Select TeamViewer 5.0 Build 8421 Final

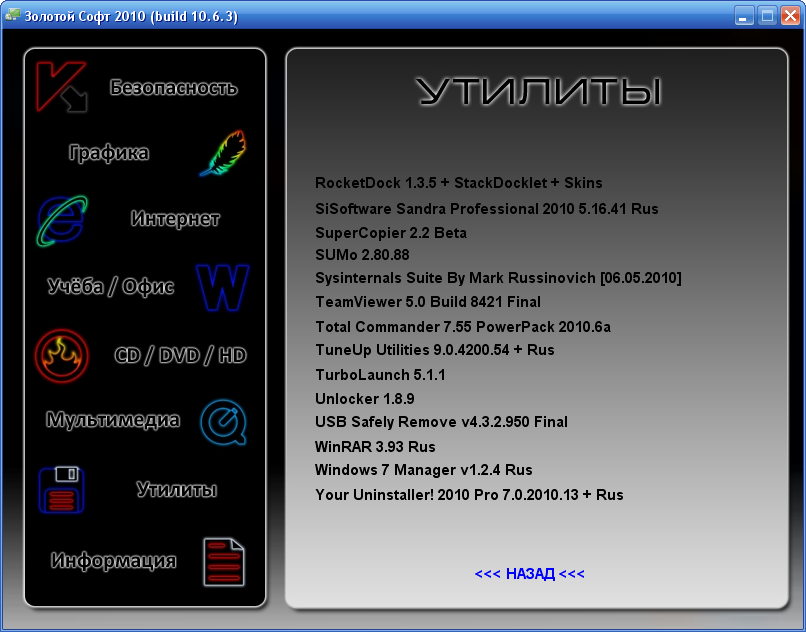(x=428, y=302)
